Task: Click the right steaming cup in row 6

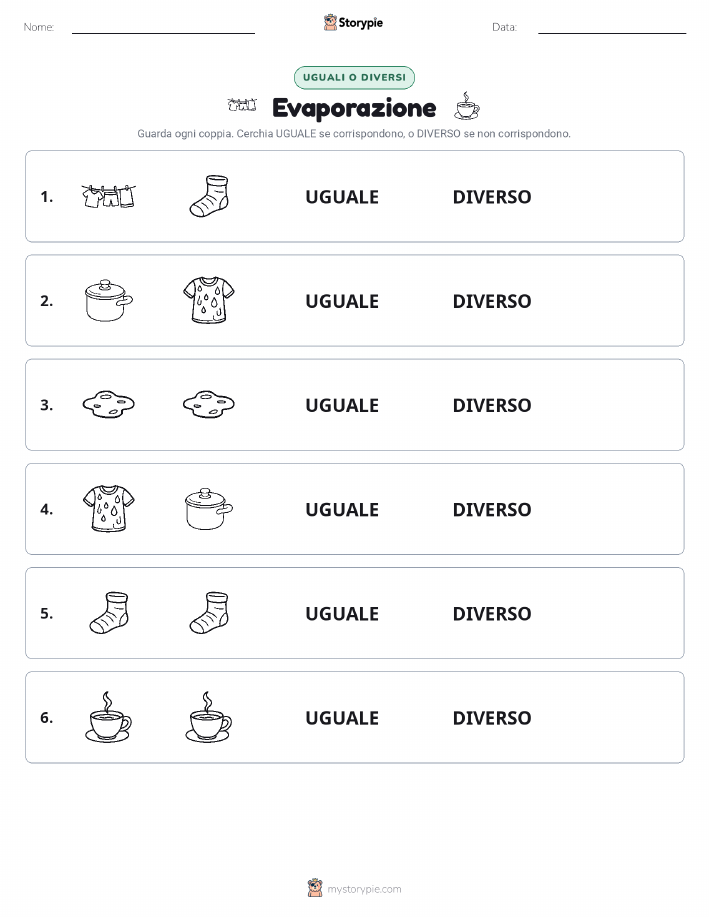Action: click(209, 718)
